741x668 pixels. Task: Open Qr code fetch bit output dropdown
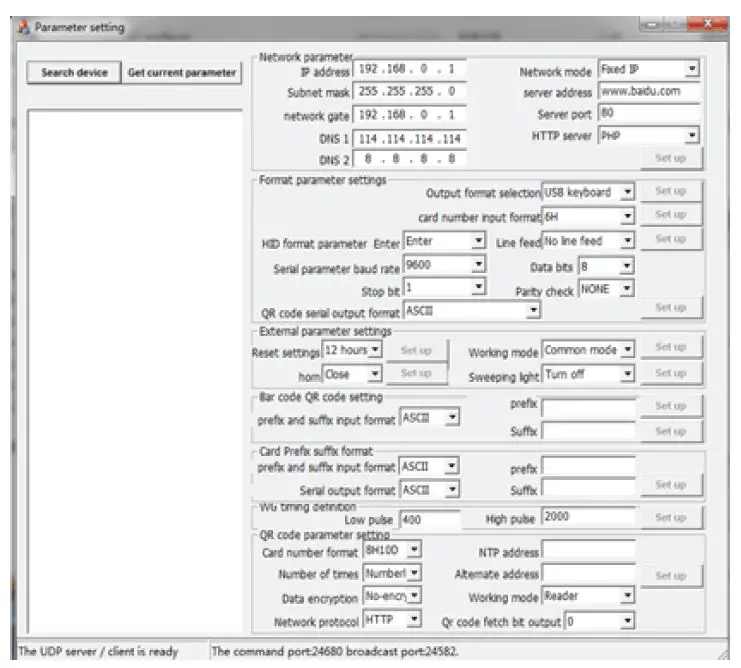627,621
